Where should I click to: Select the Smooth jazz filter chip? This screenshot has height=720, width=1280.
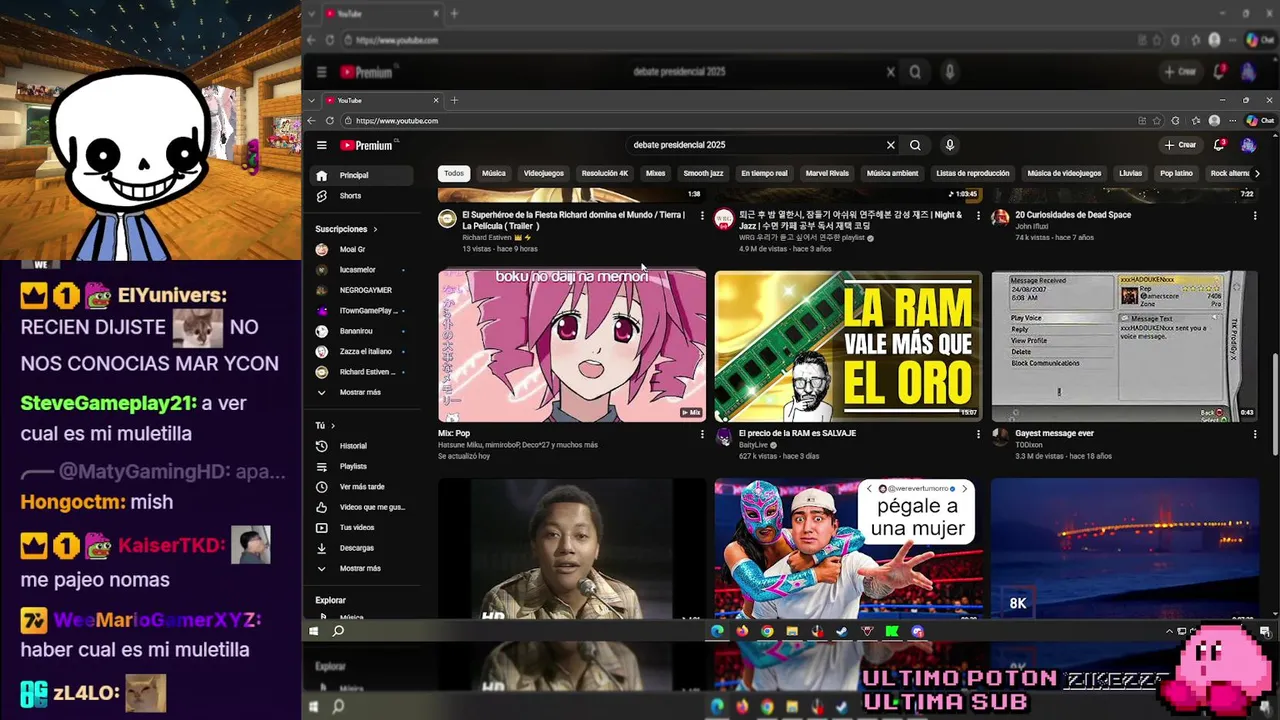coord(703,173)
